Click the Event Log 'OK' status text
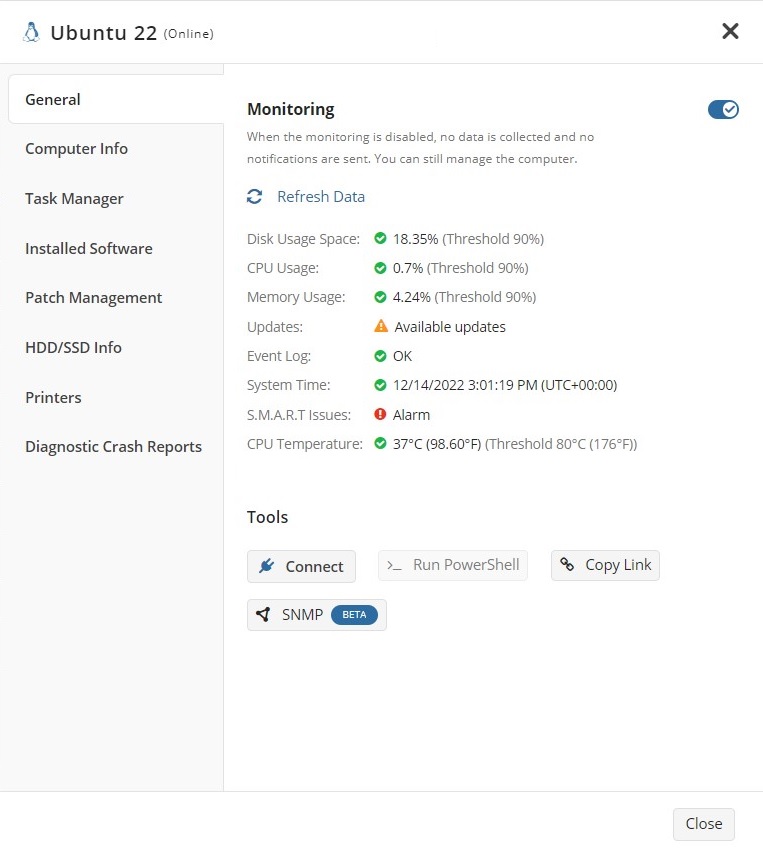 click(402, 356)
